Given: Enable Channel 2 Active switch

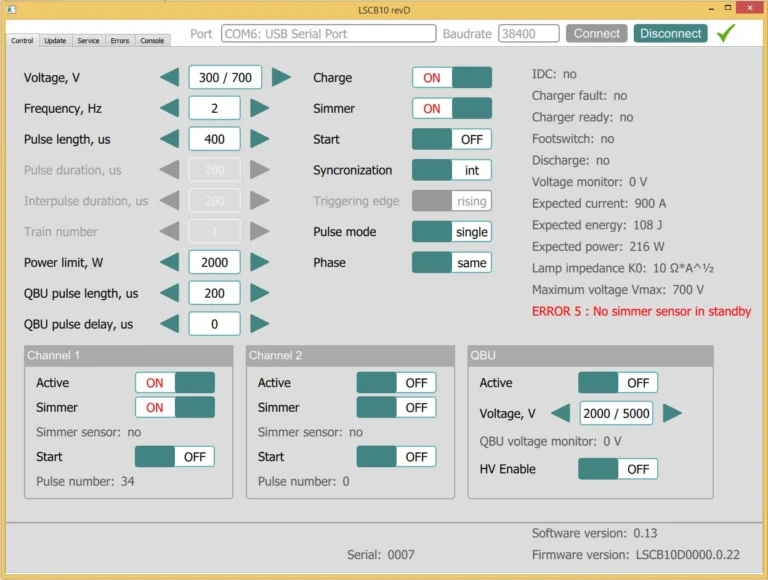Looking at the screenshot, I should pyautogui.click(x=396, y=383).
